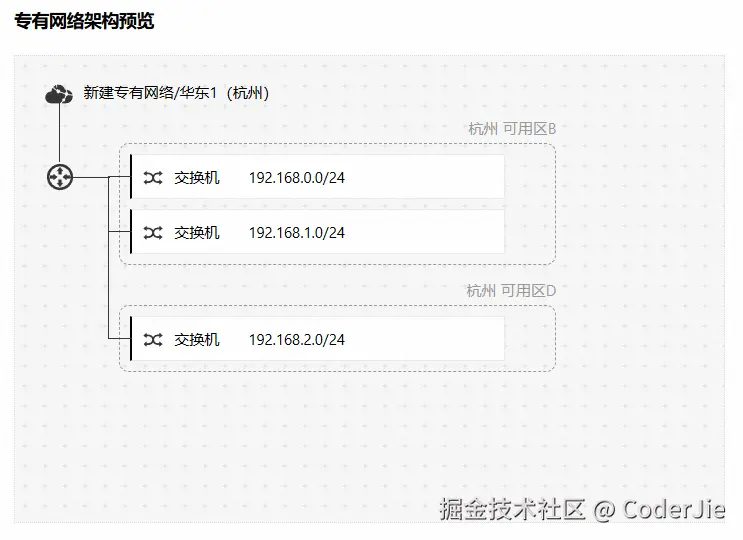This screenshot has height=540, width=743.
Task: Click the empty area of the 192.168.1.0/24 card
Action: (424, 232)
